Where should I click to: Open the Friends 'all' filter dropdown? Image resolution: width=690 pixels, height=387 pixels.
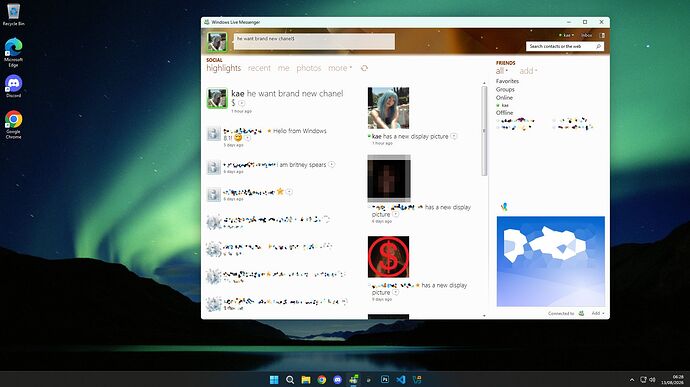tap(502, 71)
